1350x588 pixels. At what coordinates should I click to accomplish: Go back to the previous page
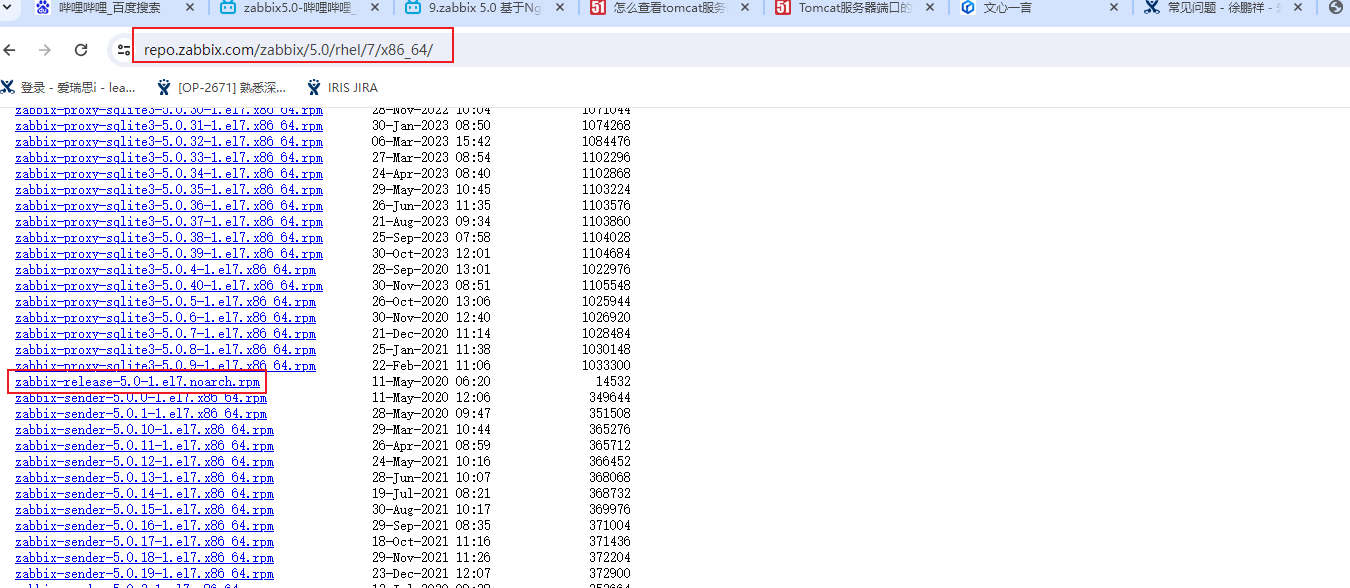[10, 49]
